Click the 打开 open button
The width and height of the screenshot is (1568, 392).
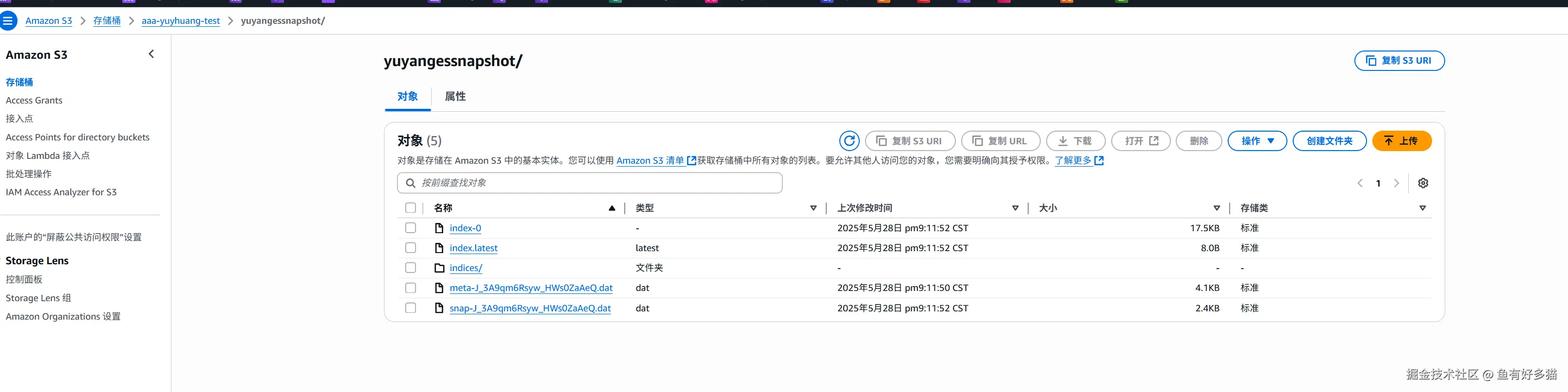coord(1141,140)
